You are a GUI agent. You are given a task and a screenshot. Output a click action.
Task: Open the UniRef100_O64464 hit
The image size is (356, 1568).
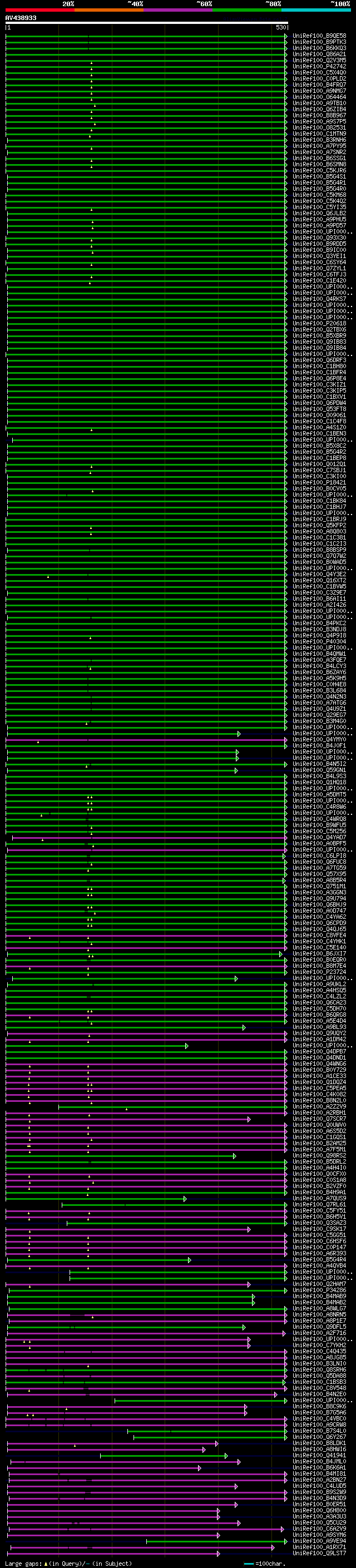(319, 97)
